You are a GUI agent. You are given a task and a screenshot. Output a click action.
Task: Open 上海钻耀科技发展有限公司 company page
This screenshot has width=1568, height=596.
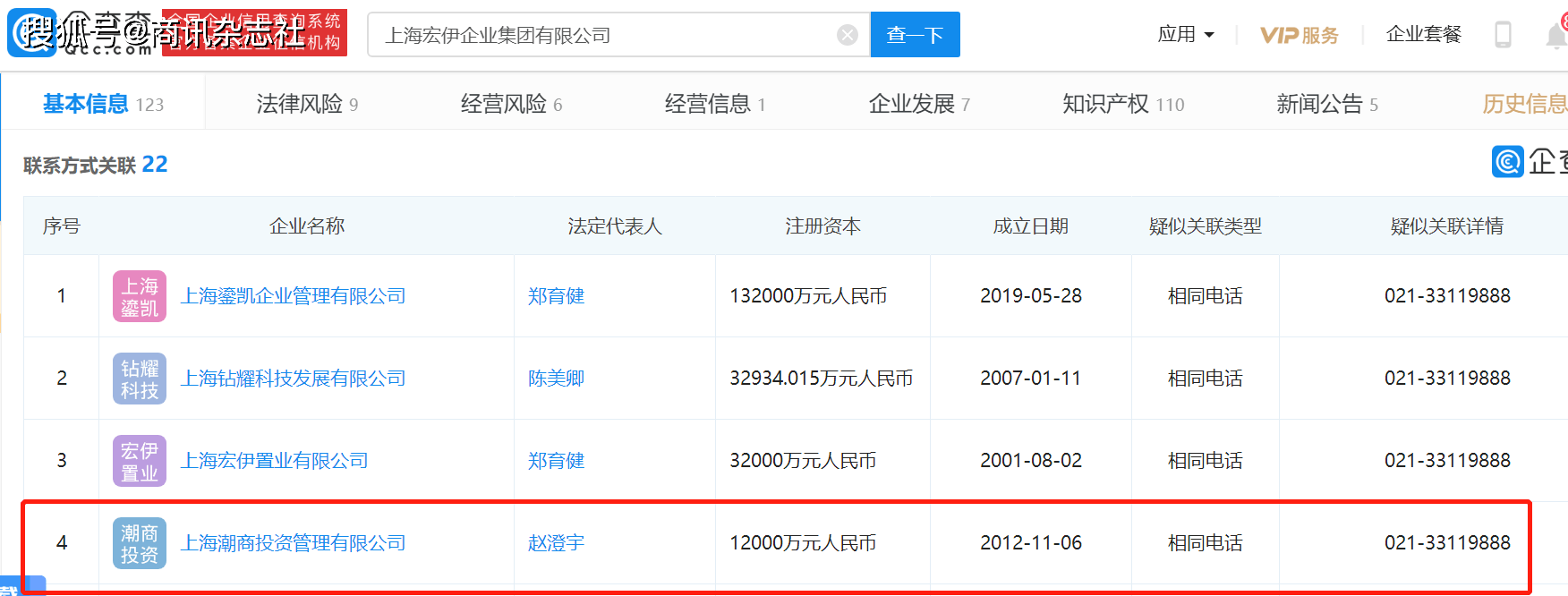coord(294,379)
